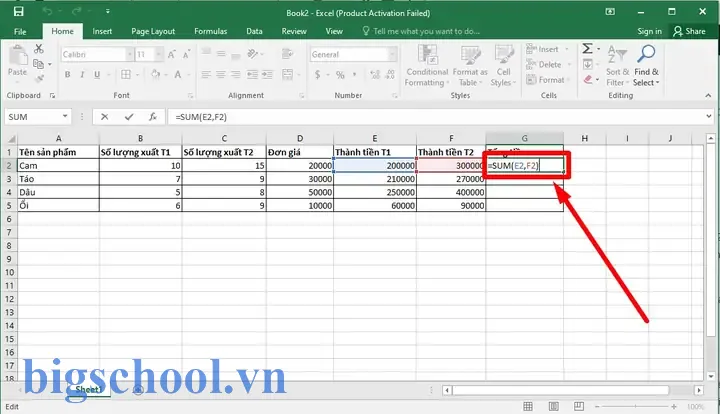Click the Wrap Text icon
Viewport: 720px width, 414px height.
[287, 54]
